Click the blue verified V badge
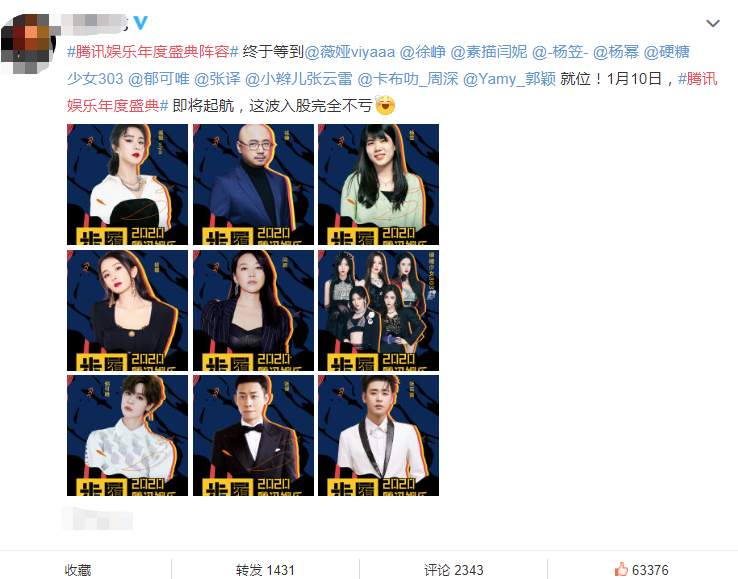Image resolution: width=738 pixels, height=579 pixels. pos(140,23)
